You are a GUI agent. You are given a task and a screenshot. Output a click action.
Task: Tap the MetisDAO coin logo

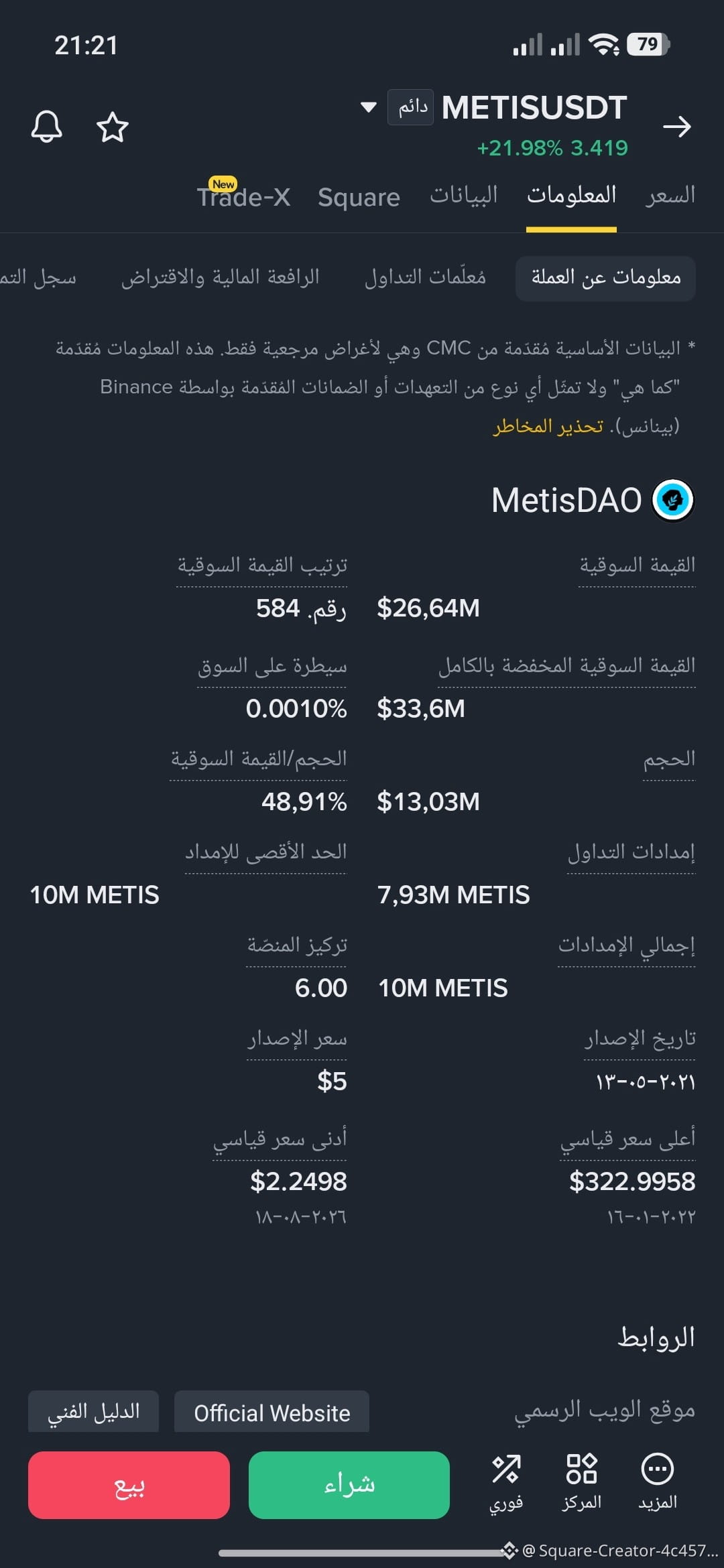[x=672, y=500]
